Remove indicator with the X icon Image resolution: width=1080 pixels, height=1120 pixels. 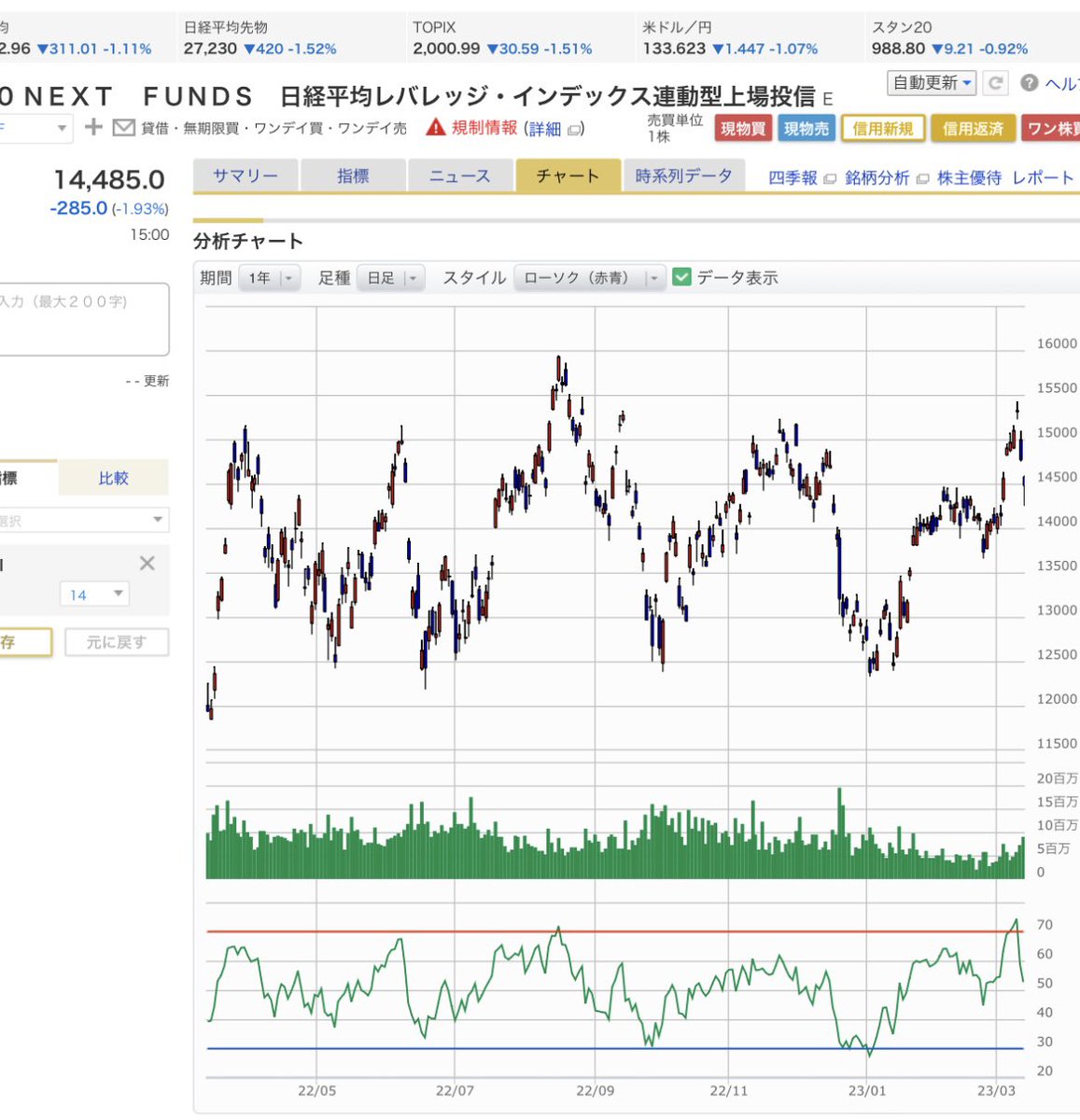click(147, 563)
